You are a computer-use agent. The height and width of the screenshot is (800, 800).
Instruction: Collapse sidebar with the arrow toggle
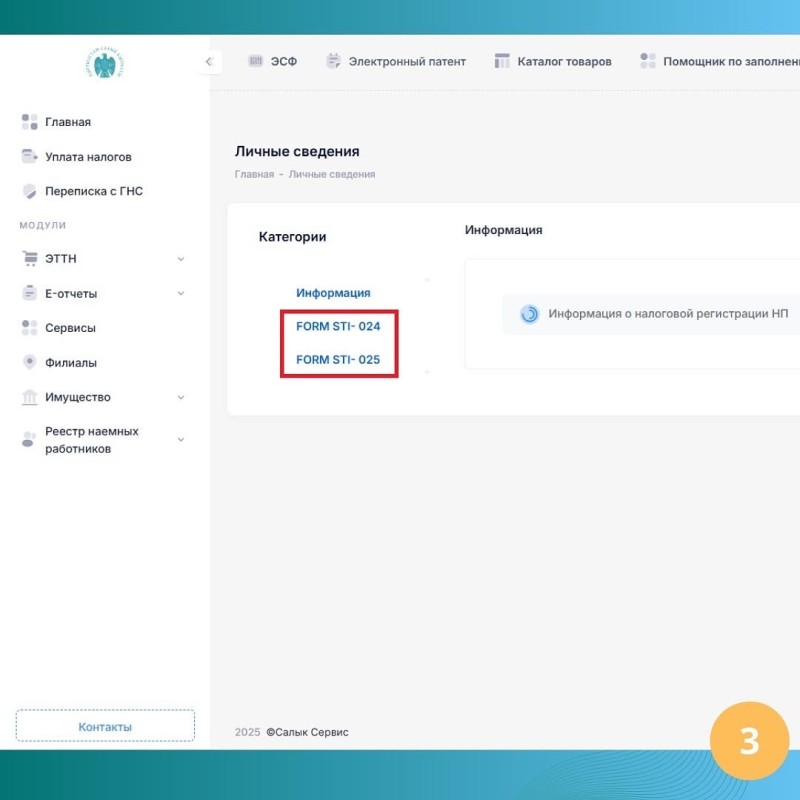point(208,62)
